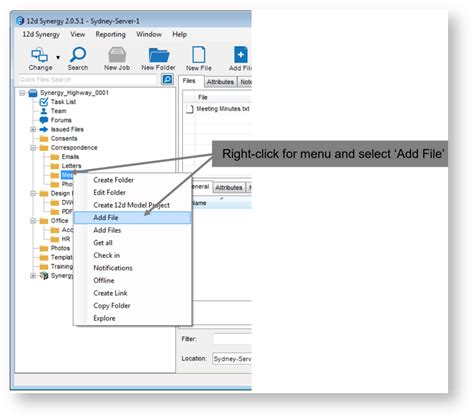Select the Photos folder
Viewport: 474px width, 419px height.
(x=60, y=248)
